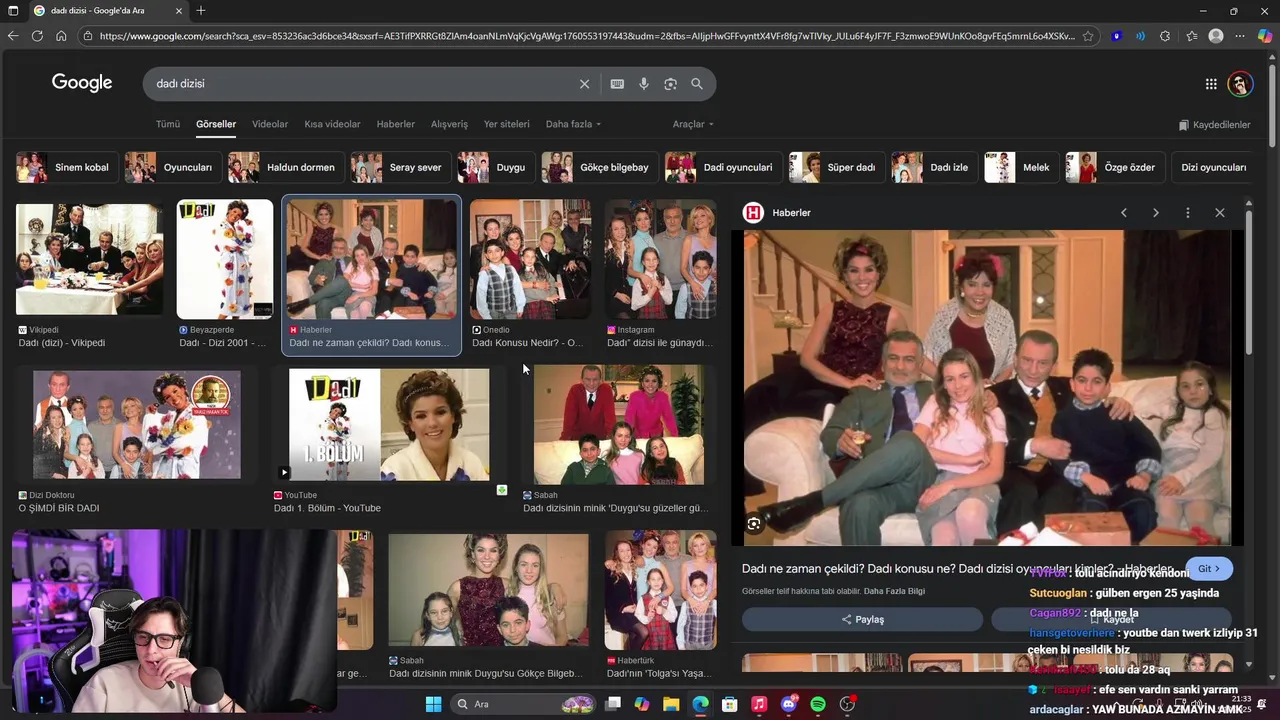The width and height of the screenshot is (1280, 720).
Task: Click the taskbar Ara search box
Action: (x=522, y=704)
